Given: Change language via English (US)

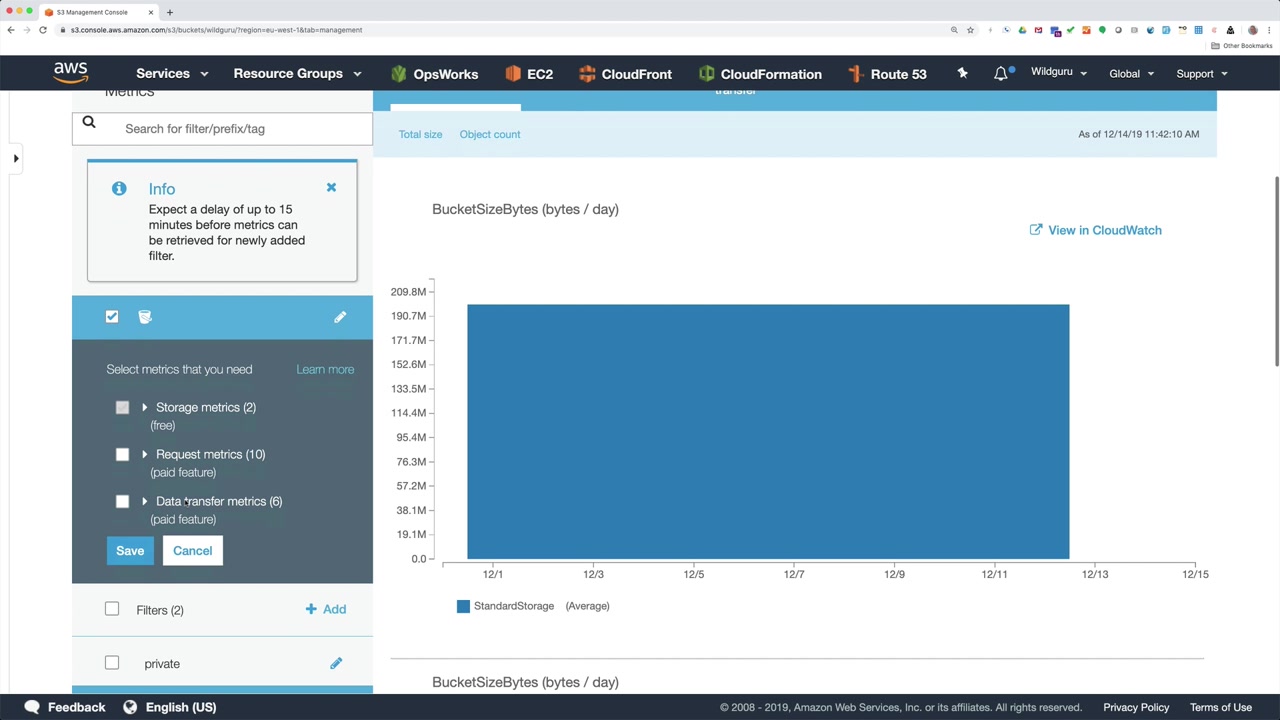Looking at the screenshot, I should coord(181,707).
